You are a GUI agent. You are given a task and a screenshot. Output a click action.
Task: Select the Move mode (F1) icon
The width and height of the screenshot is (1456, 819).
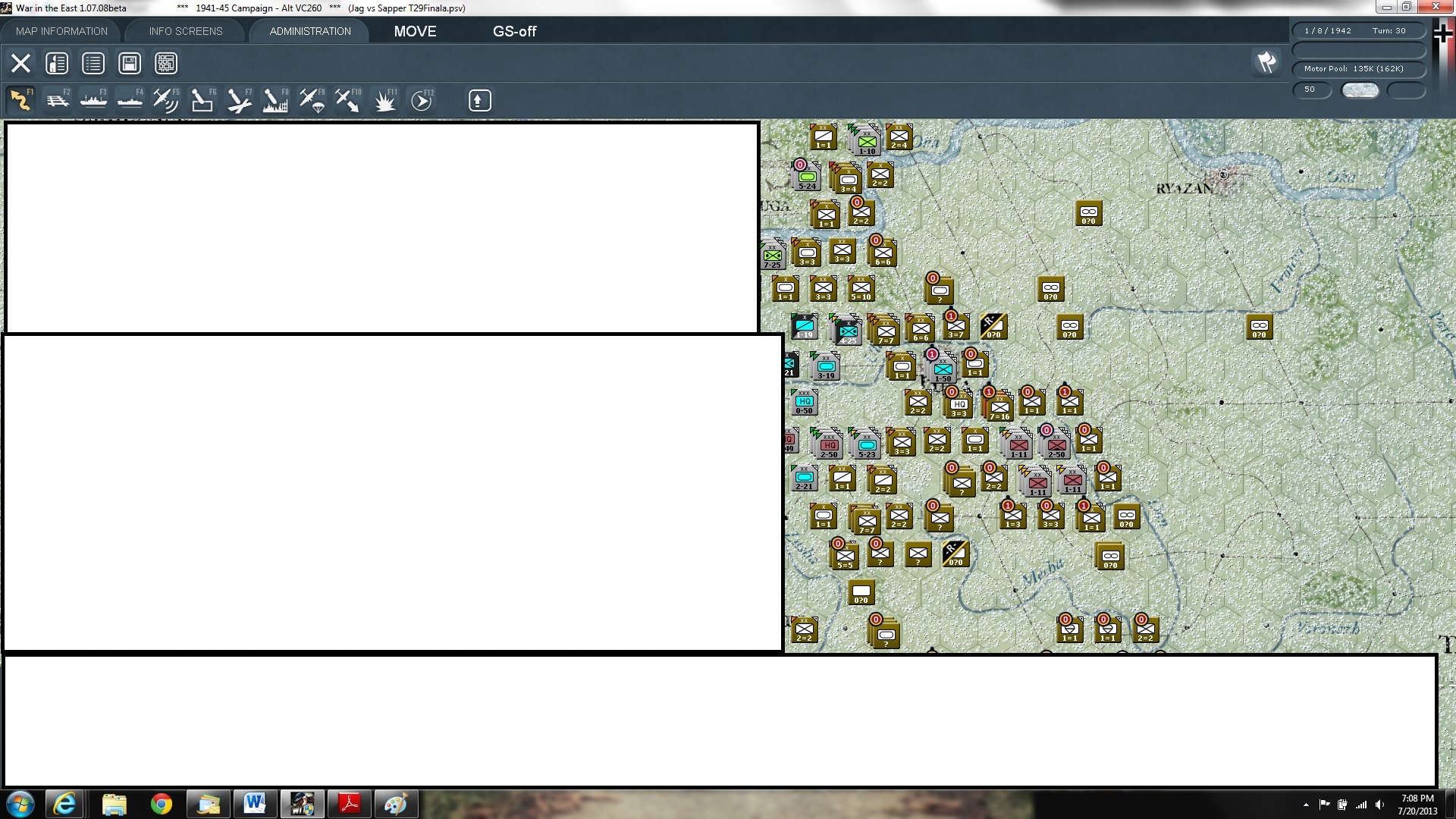(20, 100)
